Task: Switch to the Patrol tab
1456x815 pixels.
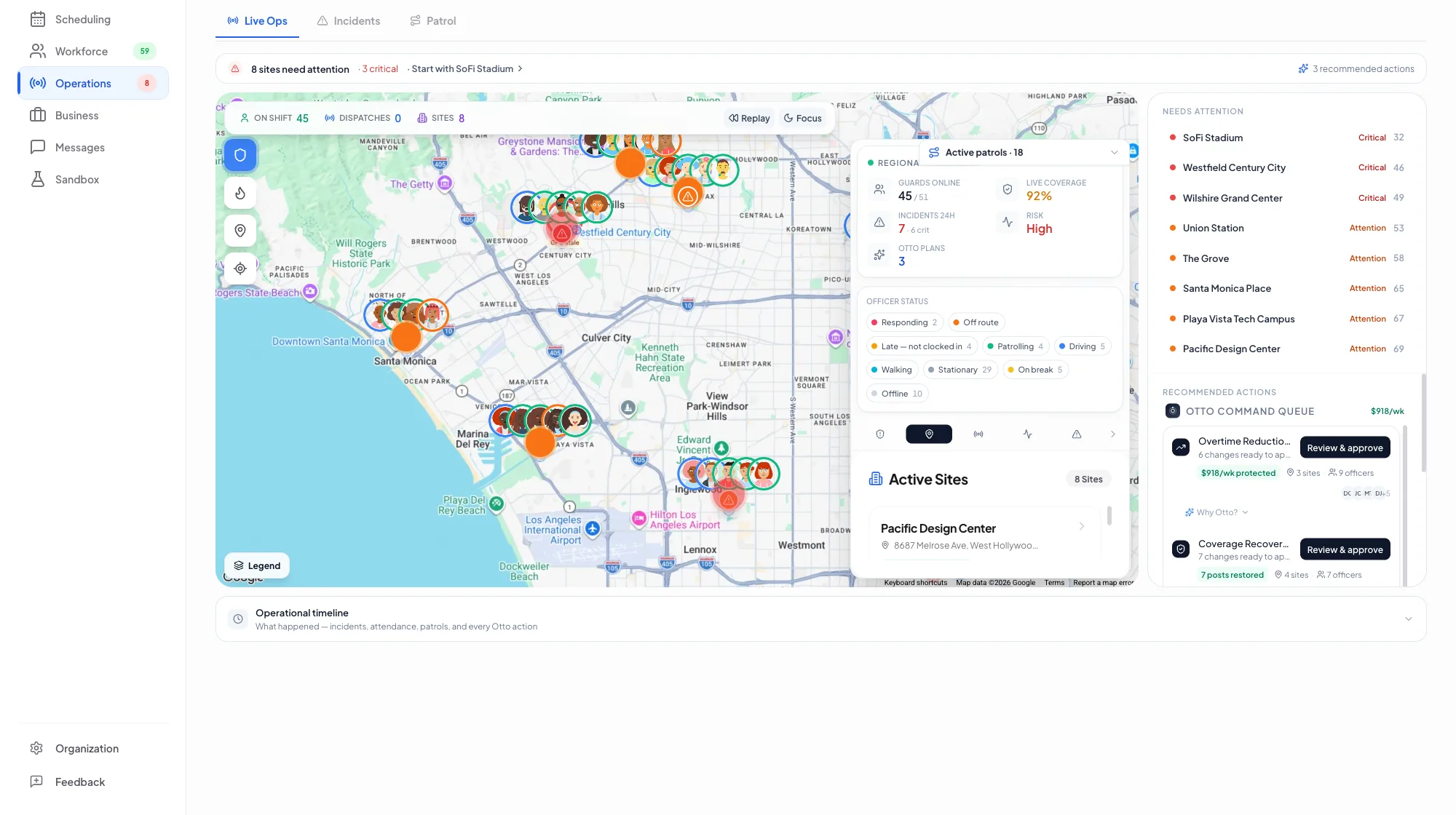Action: point(433,21)
